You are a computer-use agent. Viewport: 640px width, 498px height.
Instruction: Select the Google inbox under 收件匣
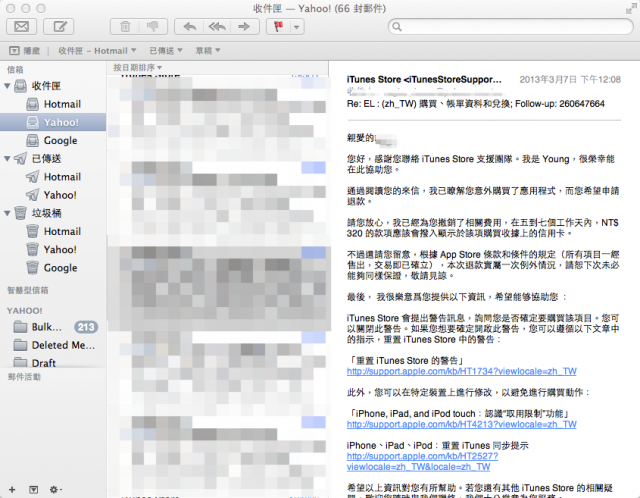tap(53, 140)
